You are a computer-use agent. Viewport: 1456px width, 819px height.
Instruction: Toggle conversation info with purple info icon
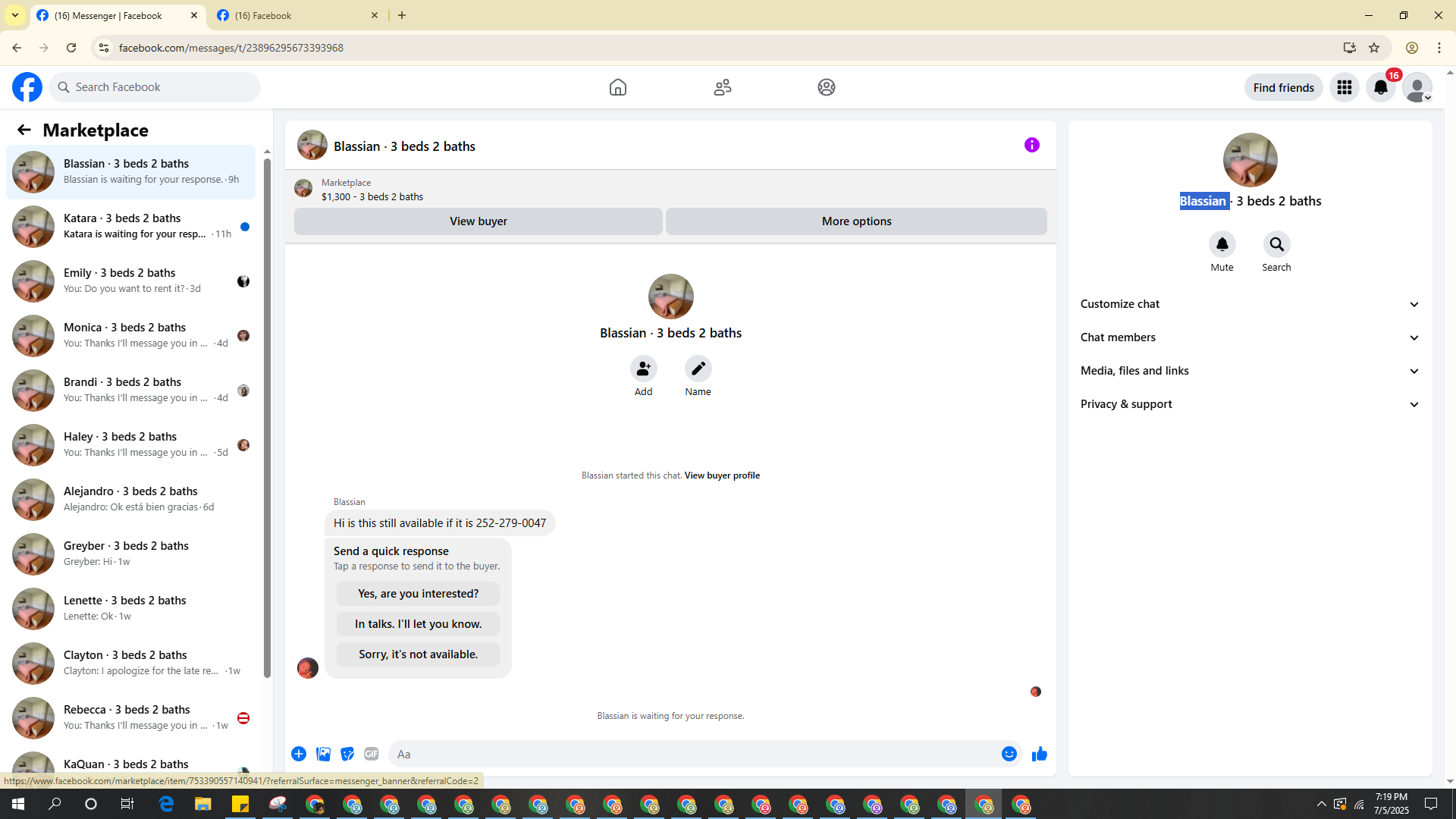point(1031,145)
